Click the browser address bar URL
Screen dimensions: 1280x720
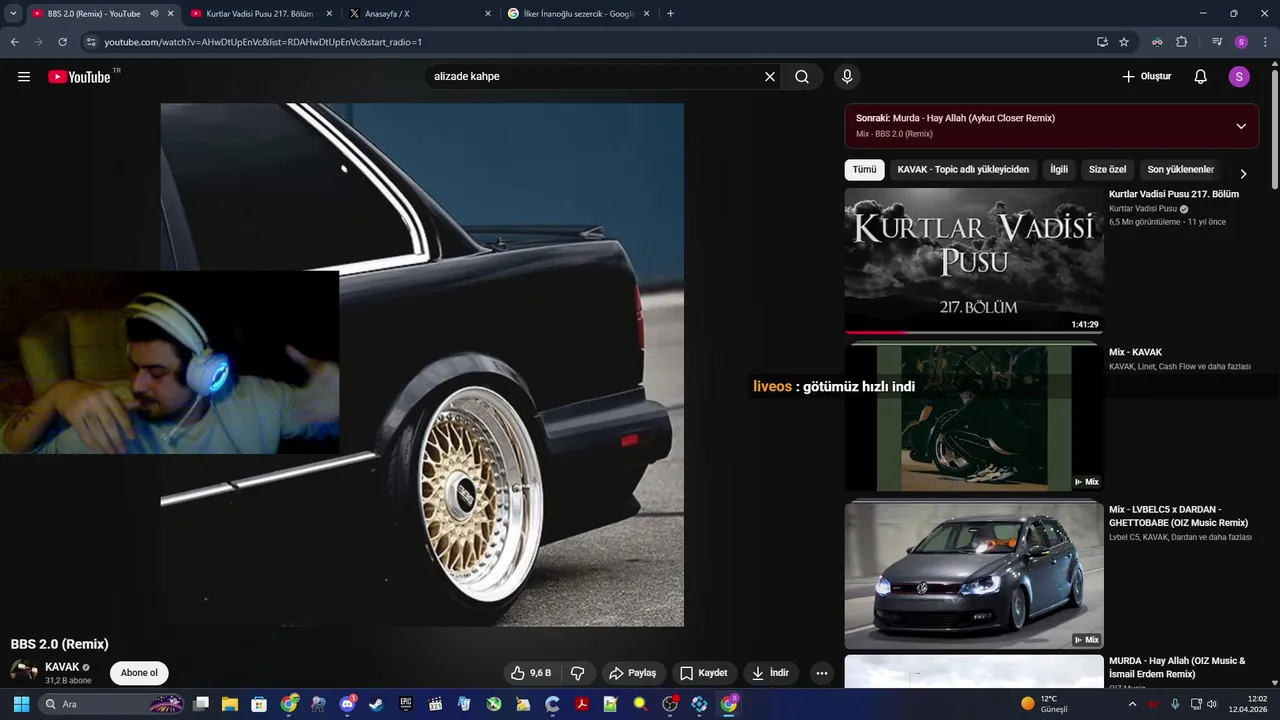coord(263,42)
